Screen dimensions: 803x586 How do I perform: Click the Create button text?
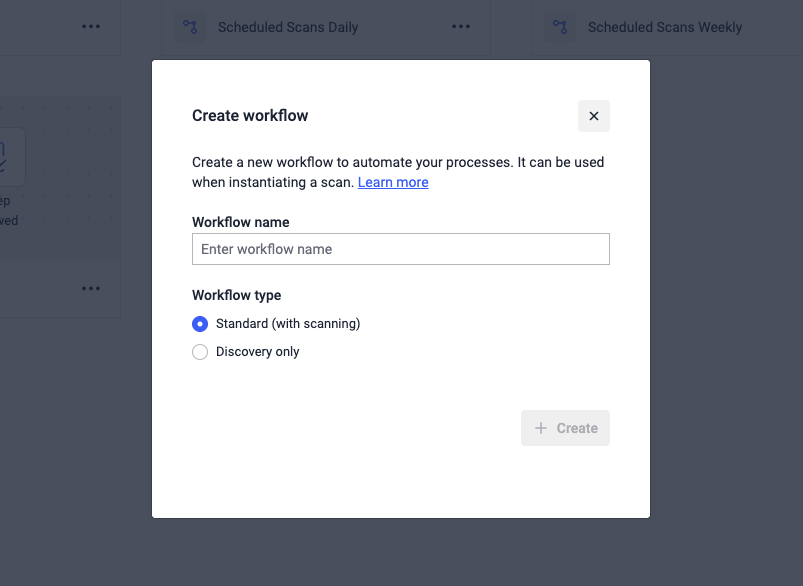coord(577,428)
